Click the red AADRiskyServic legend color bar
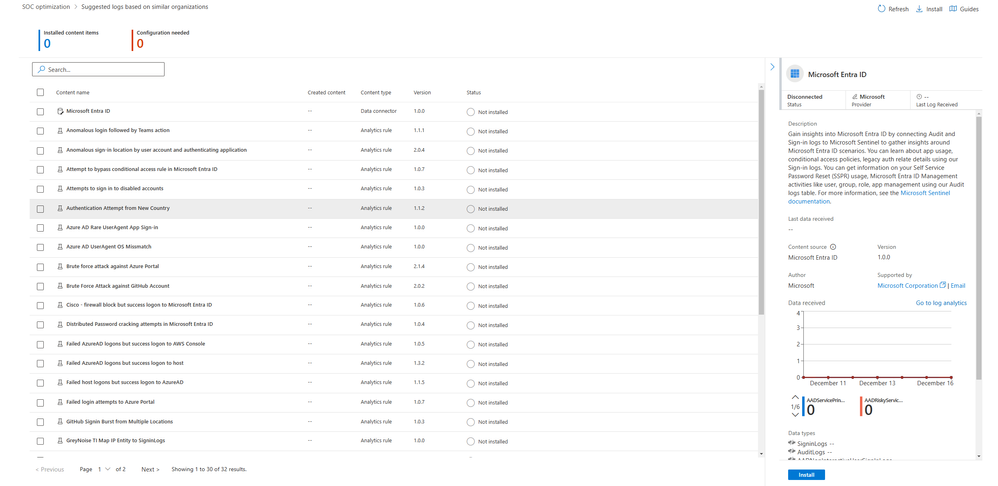This screenshot has height=486, width=998. tap(861, 407)
